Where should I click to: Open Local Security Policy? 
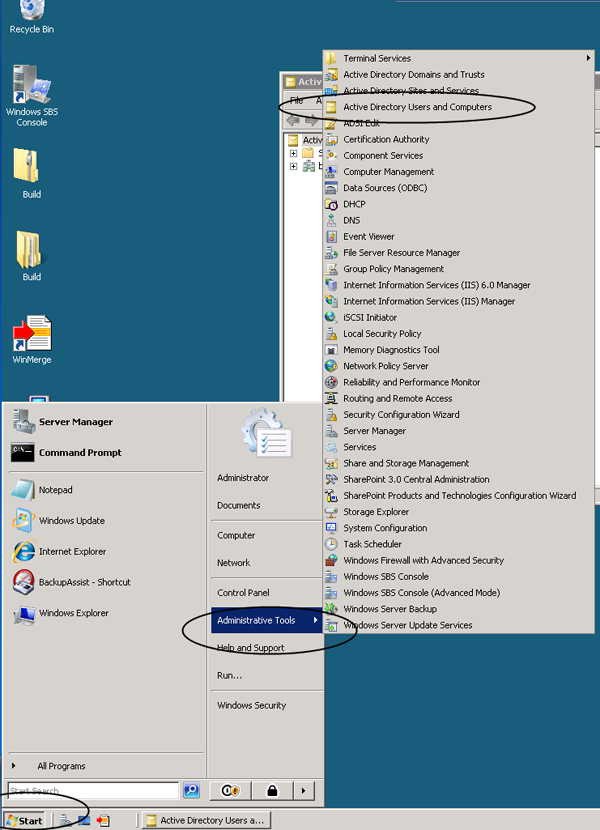tap(459, 334)
